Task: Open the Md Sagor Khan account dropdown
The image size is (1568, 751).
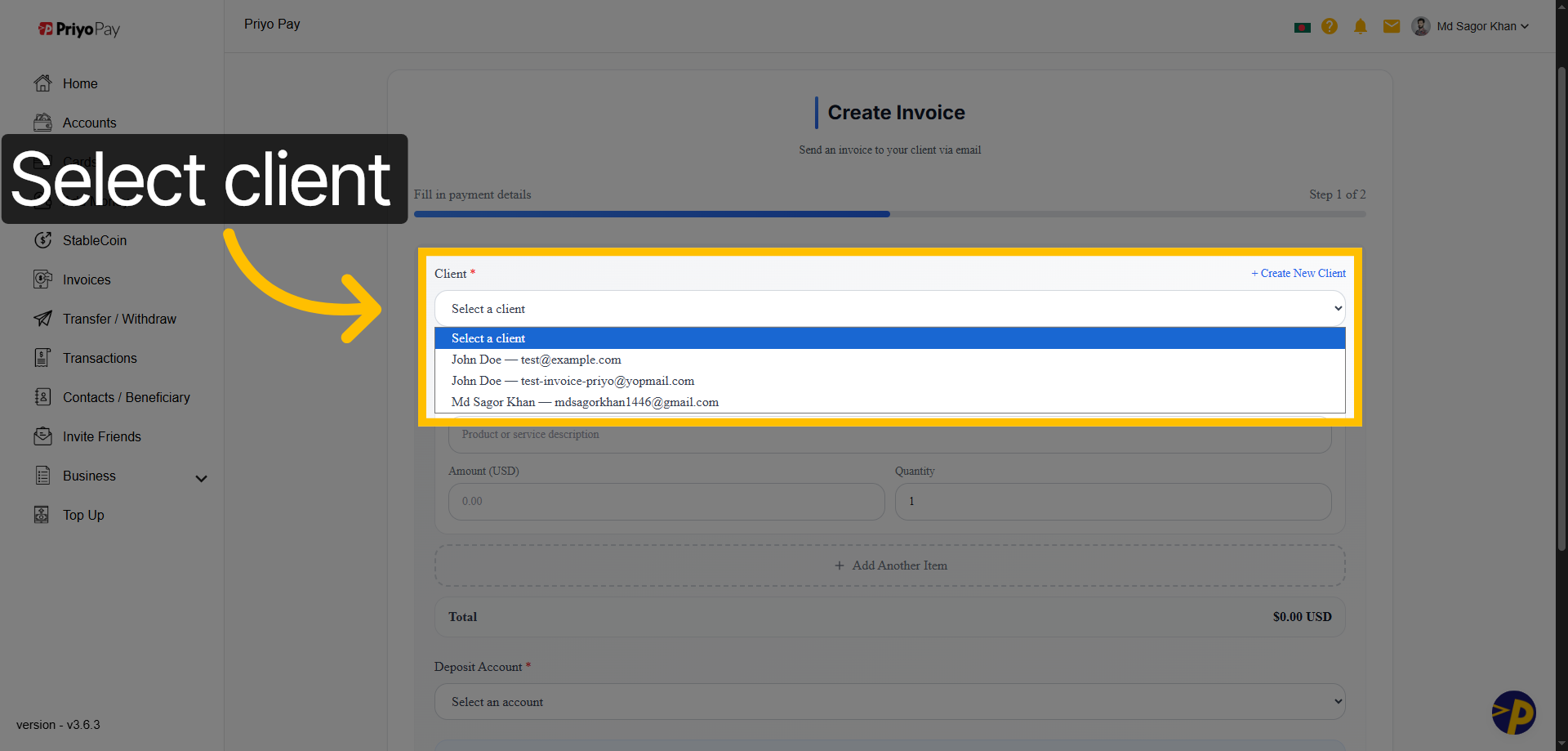Action: pos(1470,26)
